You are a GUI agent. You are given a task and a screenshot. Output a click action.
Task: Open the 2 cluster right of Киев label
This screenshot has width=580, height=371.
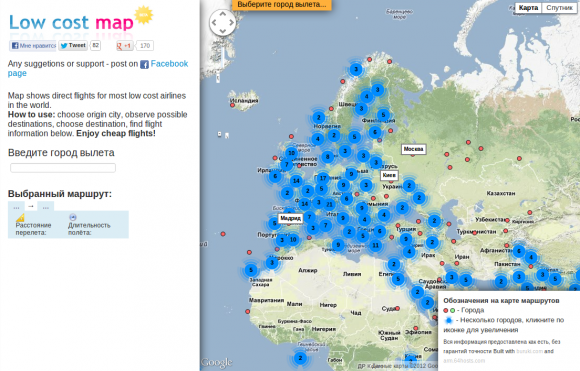(x=409, y=186)
